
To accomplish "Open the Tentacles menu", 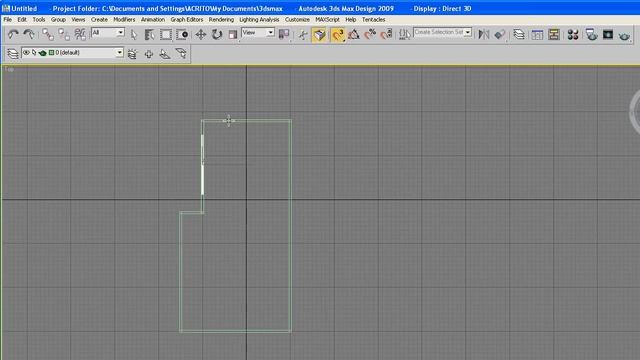I will (x=373, y=20).
